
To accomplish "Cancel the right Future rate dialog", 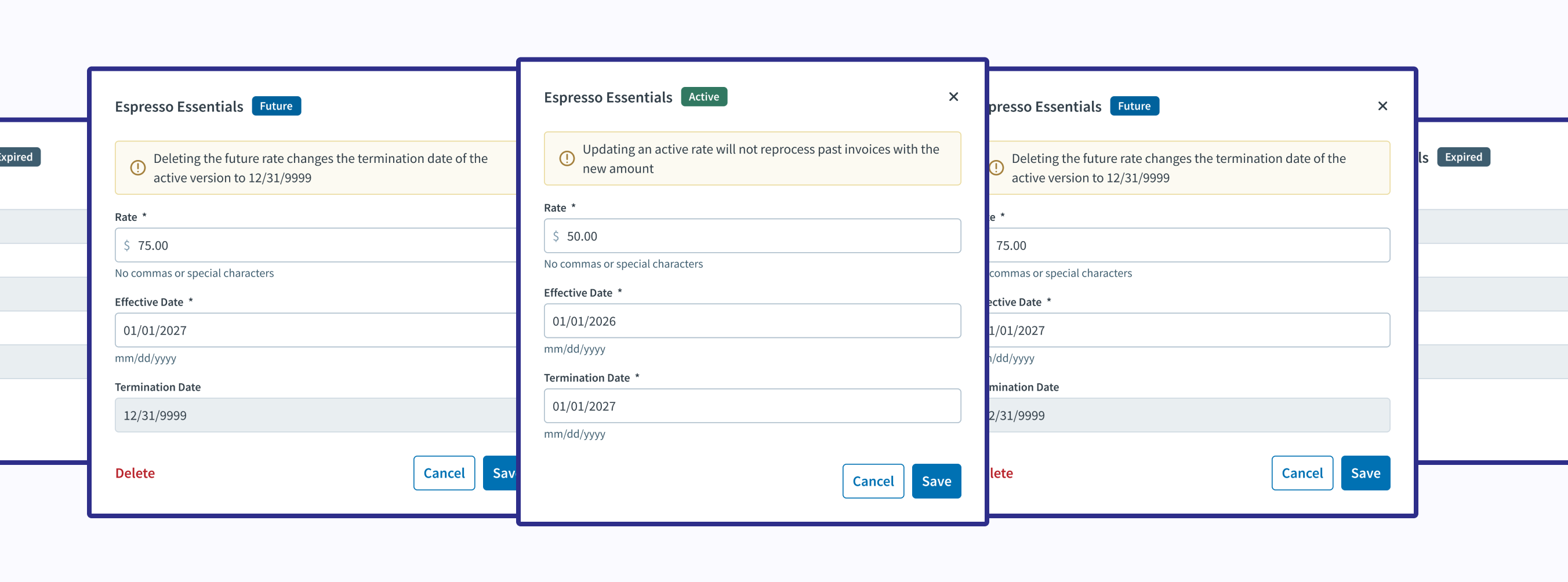I will click(1302, 473).
